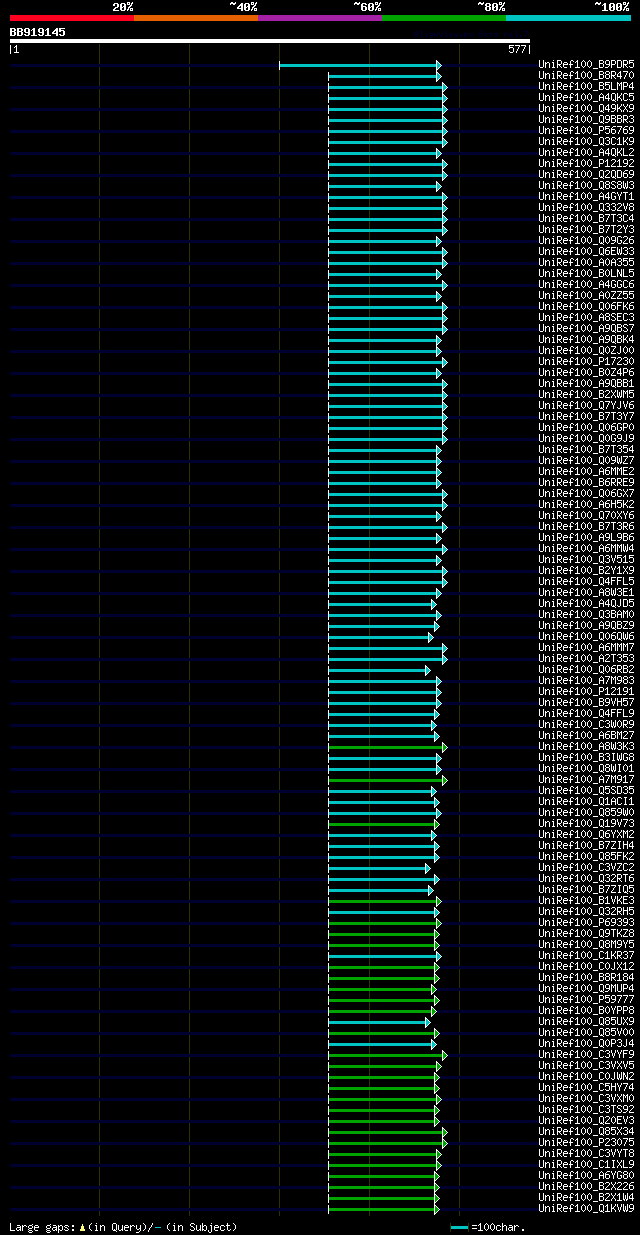Select hit label UniRef100_A4GGC6
The width and height of the screenshot is (640, 1235).
coord(586,284)
